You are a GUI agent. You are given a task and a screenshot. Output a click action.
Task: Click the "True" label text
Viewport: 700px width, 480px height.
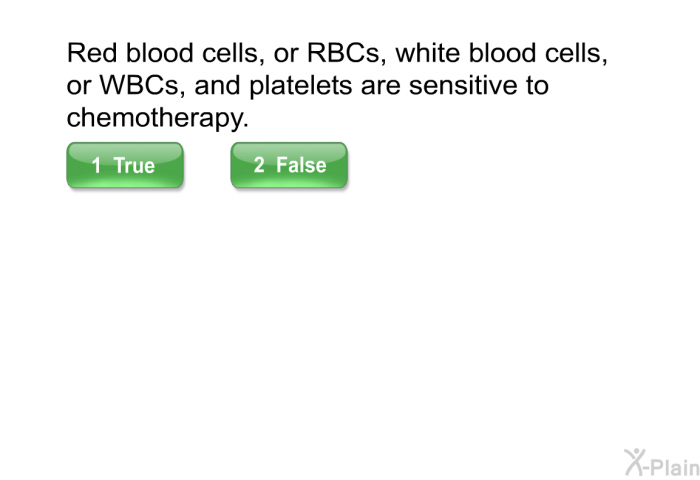134,166
